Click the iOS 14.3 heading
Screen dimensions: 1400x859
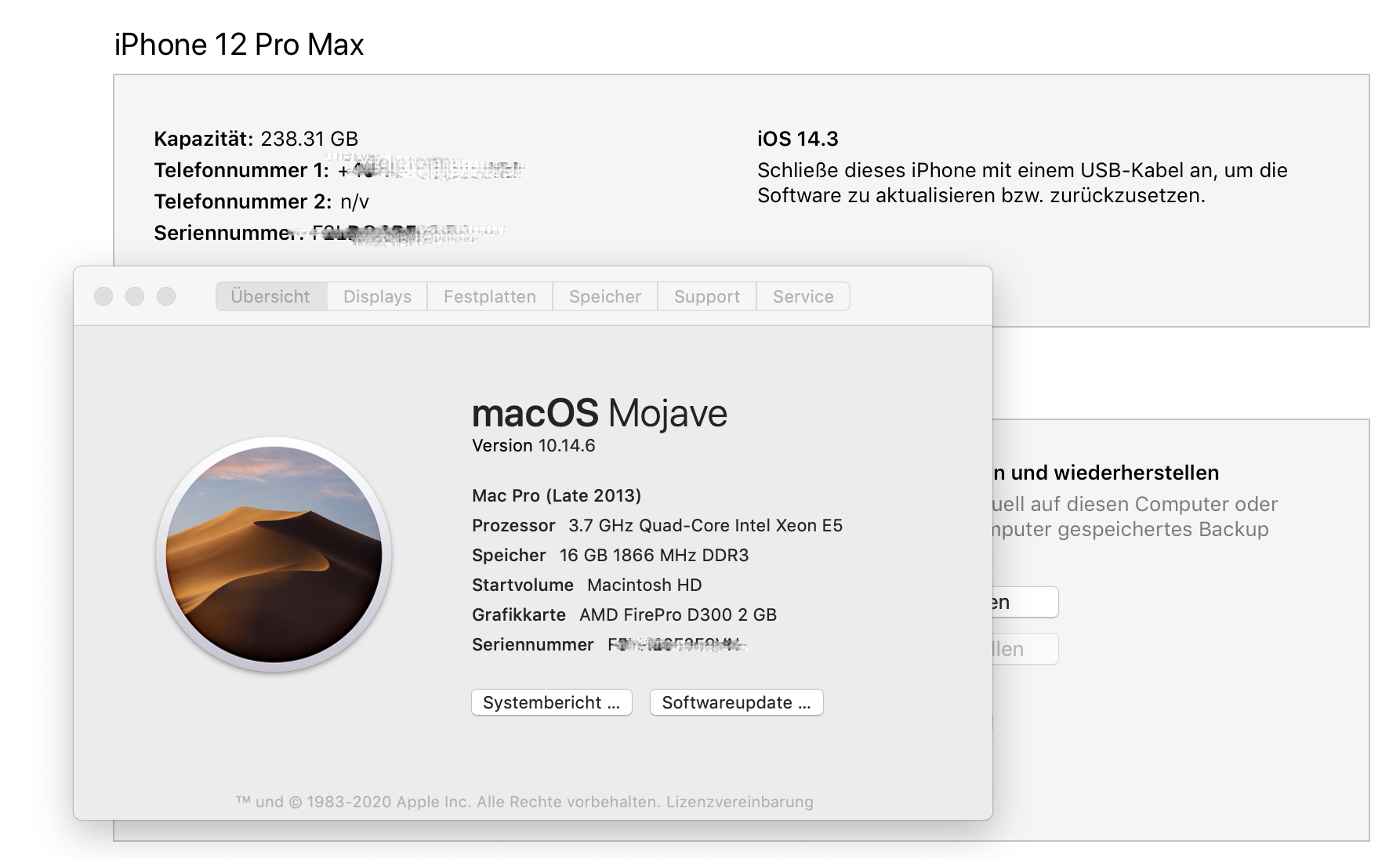pos(798,139)
